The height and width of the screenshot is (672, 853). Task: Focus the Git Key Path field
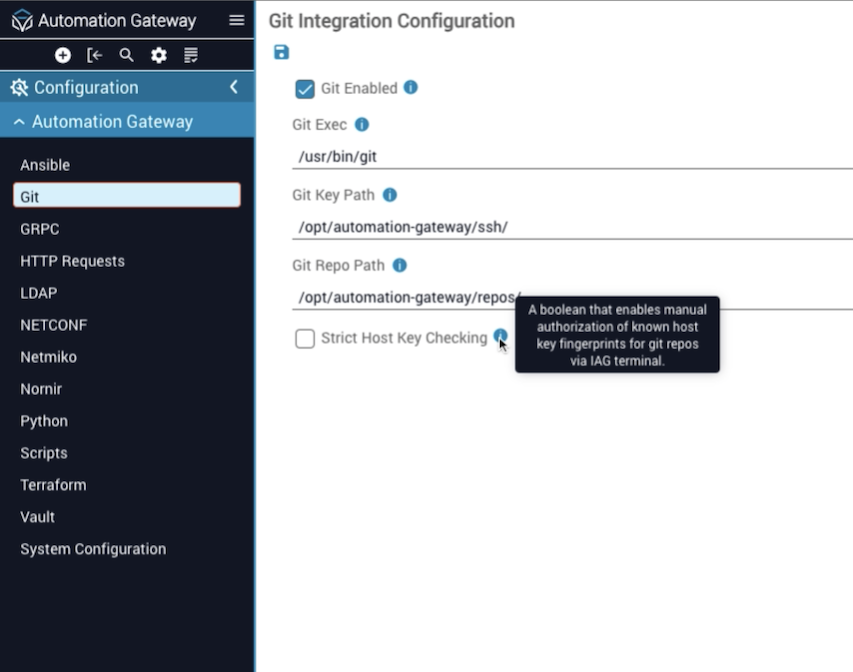click(570, 227)
